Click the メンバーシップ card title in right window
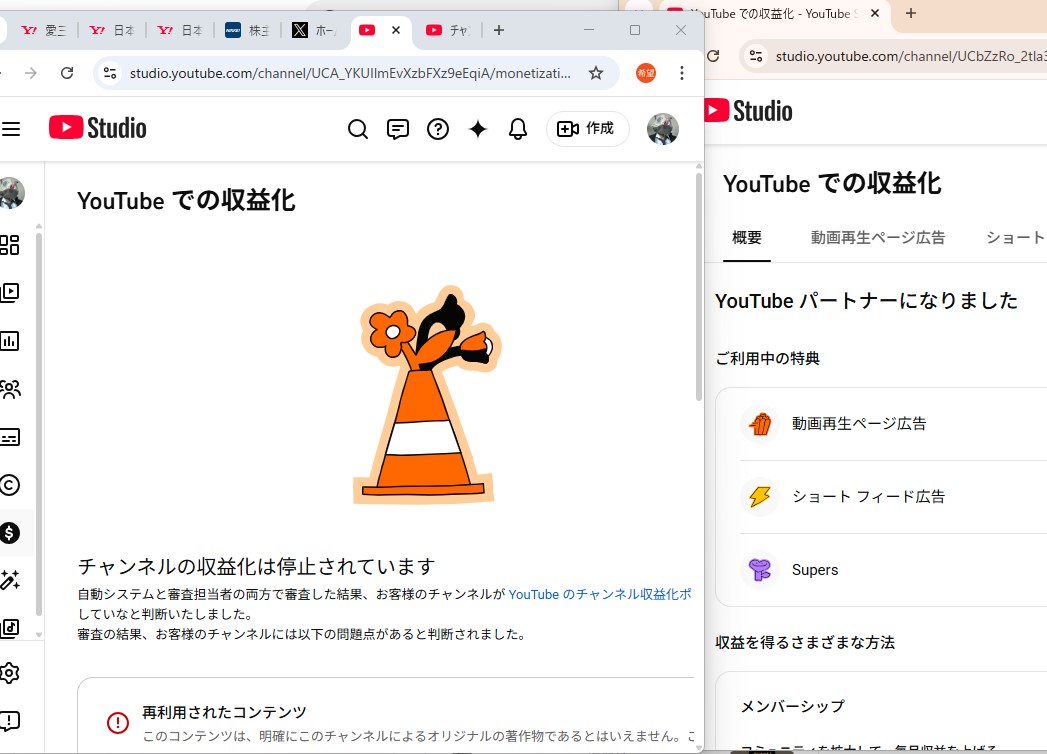 [x=793, y=706]
